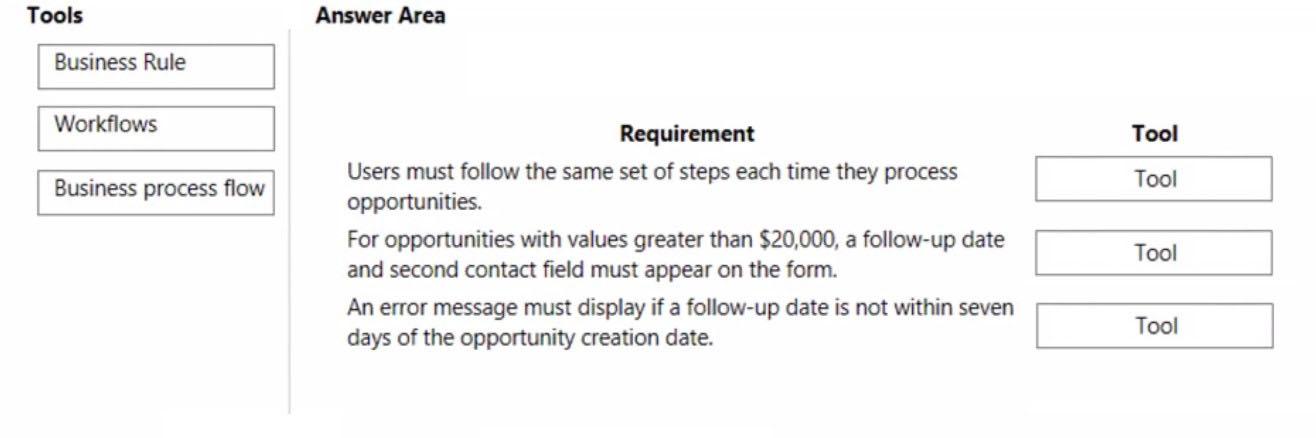Click the line "days of the opportunity creation date."
The image size is (1316, 438).
(x=530, y=337)
